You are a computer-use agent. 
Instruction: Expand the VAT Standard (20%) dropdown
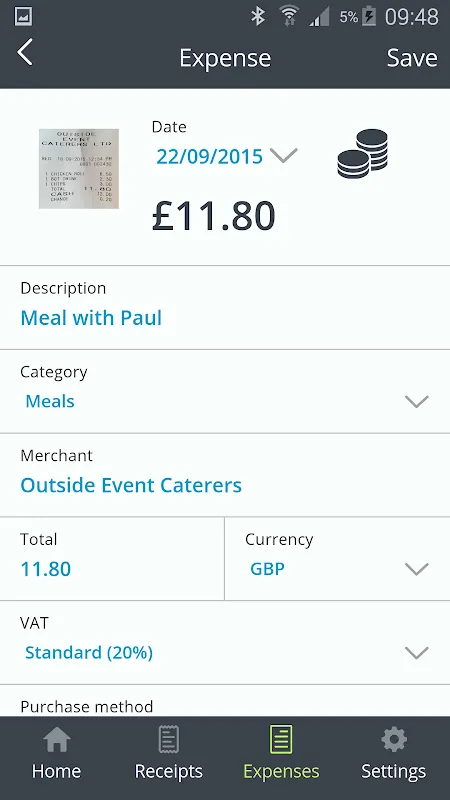[225, 643]
